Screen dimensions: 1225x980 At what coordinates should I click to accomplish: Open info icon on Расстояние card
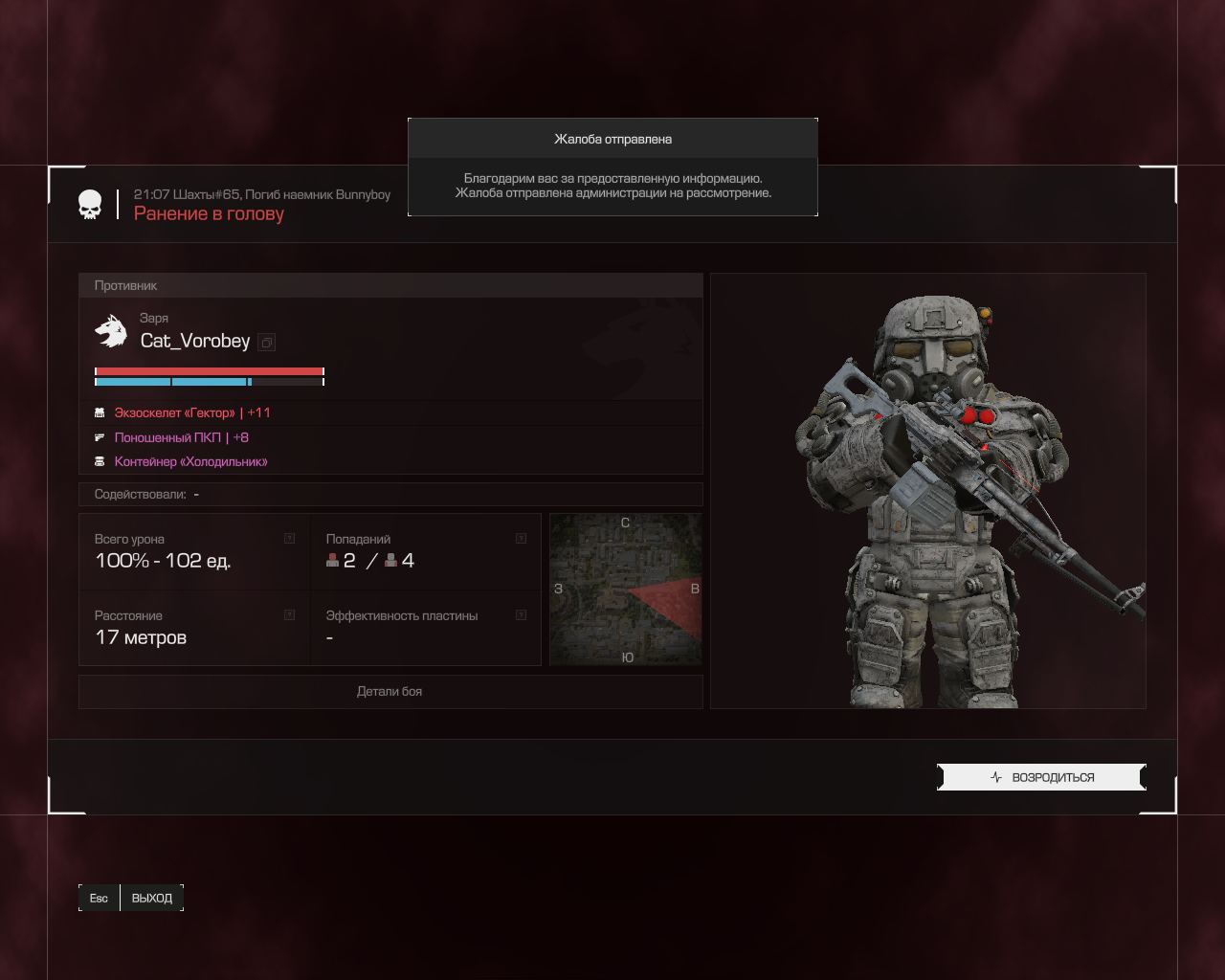[289, 615]
